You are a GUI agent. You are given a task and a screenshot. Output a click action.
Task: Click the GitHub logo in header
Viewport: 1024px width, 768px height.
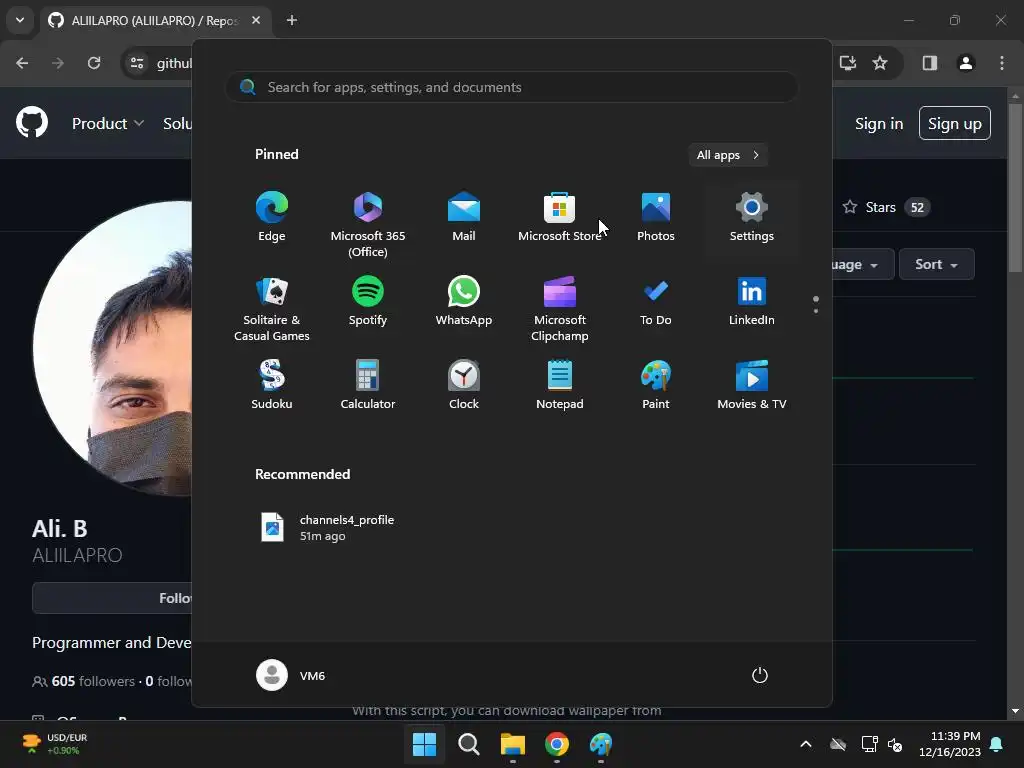(32, 122)
